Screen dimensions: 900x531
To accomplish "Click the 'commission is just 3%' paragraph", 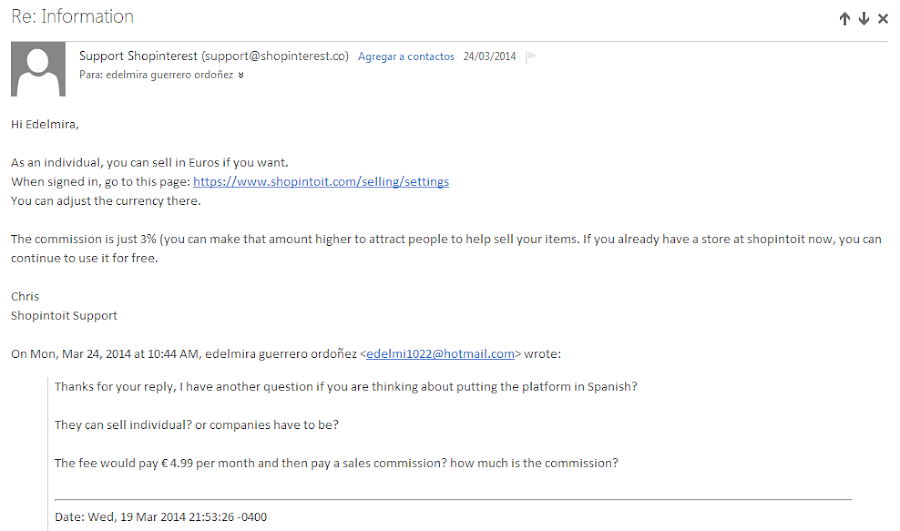I will [x=445, y=239].
